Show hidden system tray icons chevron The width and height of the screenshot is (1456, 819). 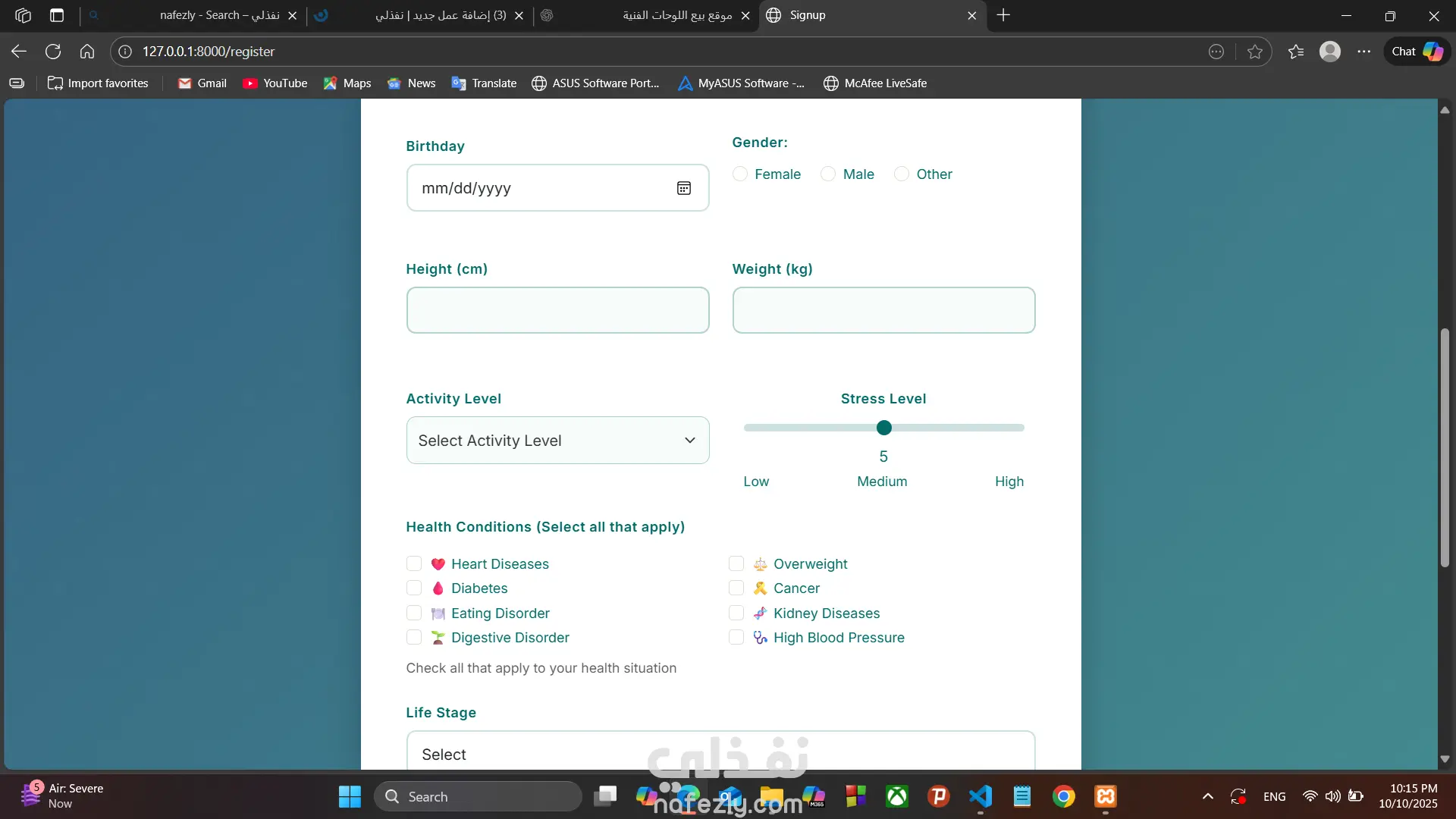coord(1208,796)
